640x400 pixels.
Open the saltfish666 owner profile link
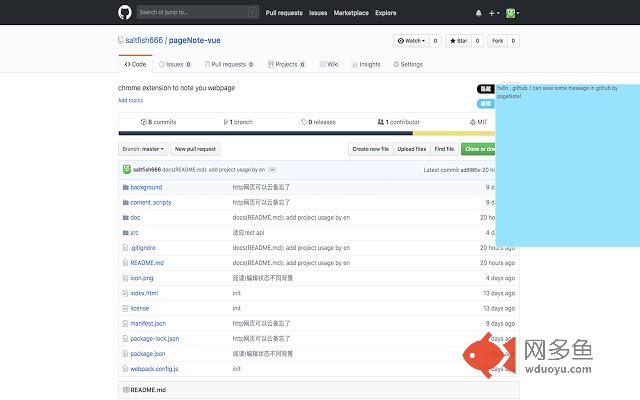144,40
